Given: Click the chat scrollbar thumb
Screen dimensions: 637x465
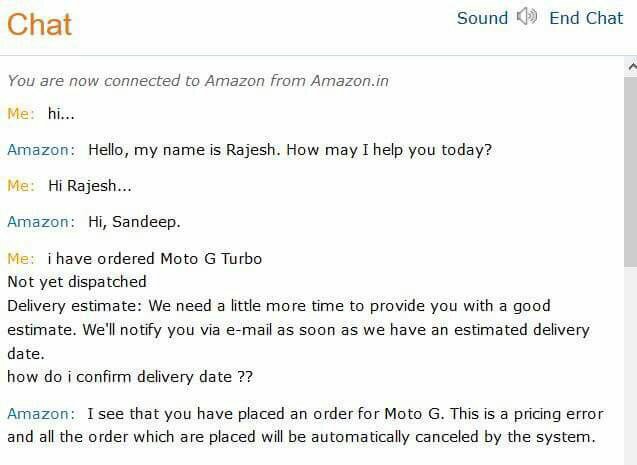Looking at the screenshot, I should (630, 172).
